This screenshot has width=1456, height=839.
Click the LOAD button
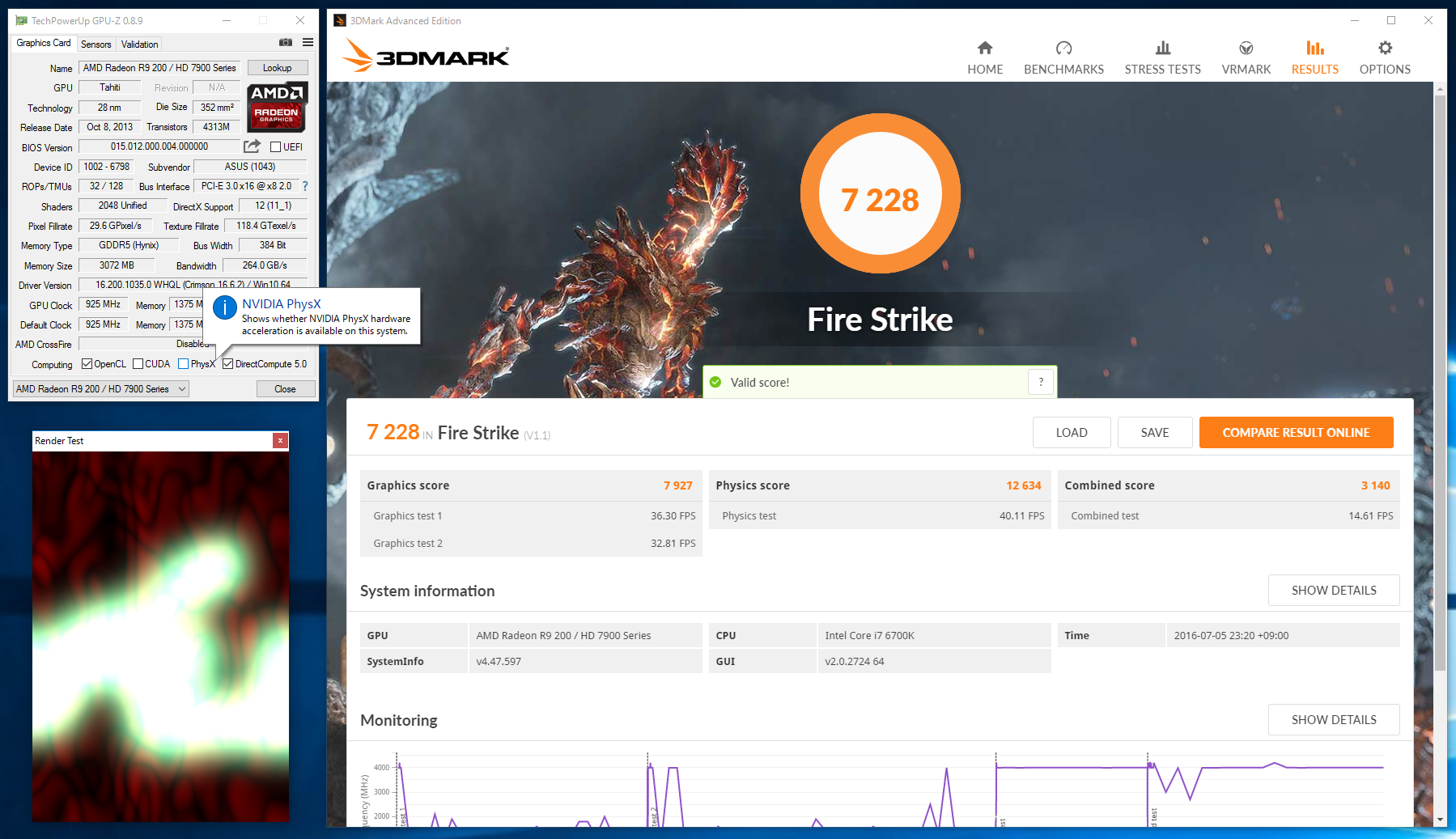pyautogui.click(x=1072, y=433)
